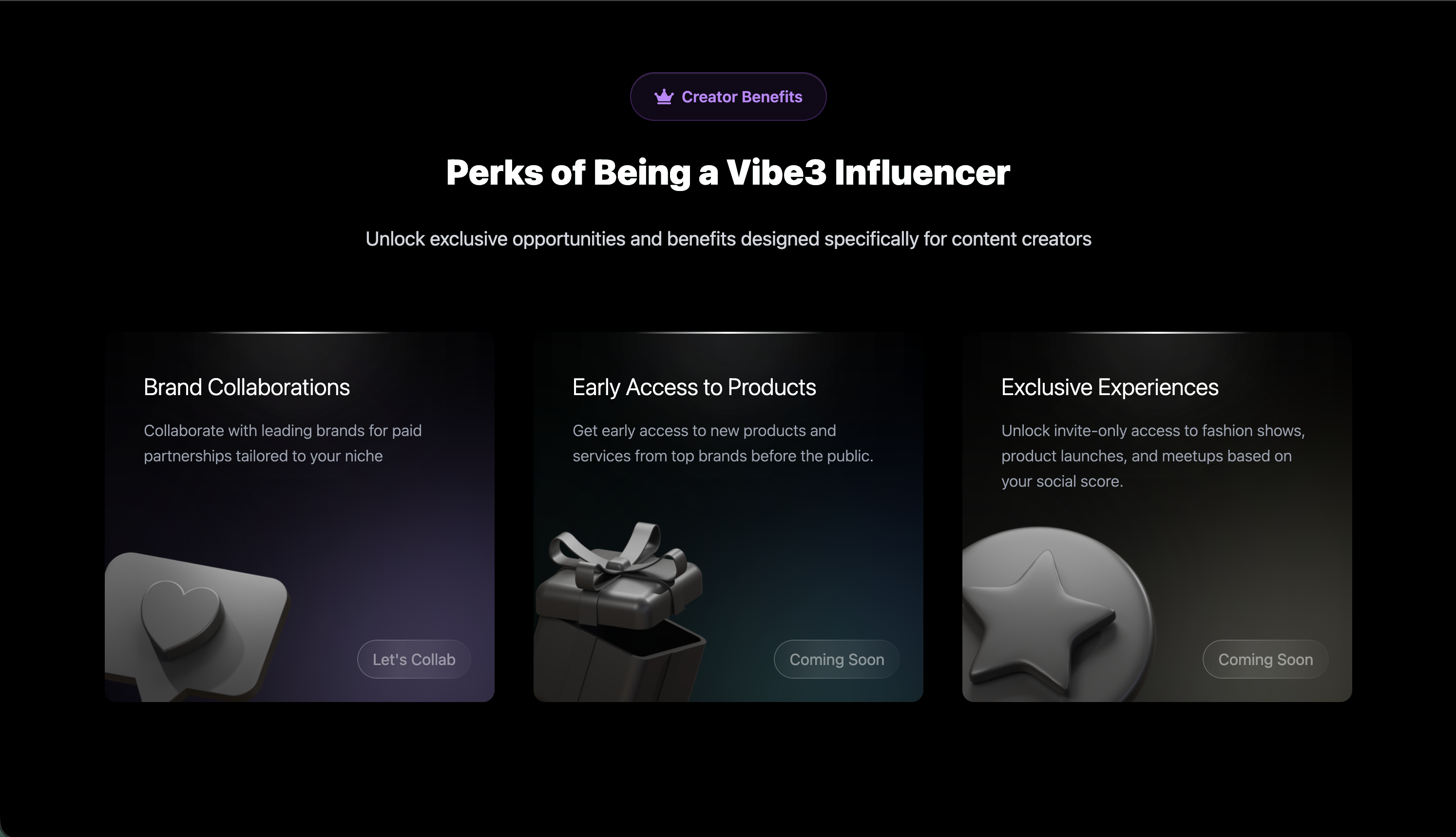The height and width of the screenshot is (837, 1456).
Task: Click the phrase "your social score"
Action: click(1060, 482)
